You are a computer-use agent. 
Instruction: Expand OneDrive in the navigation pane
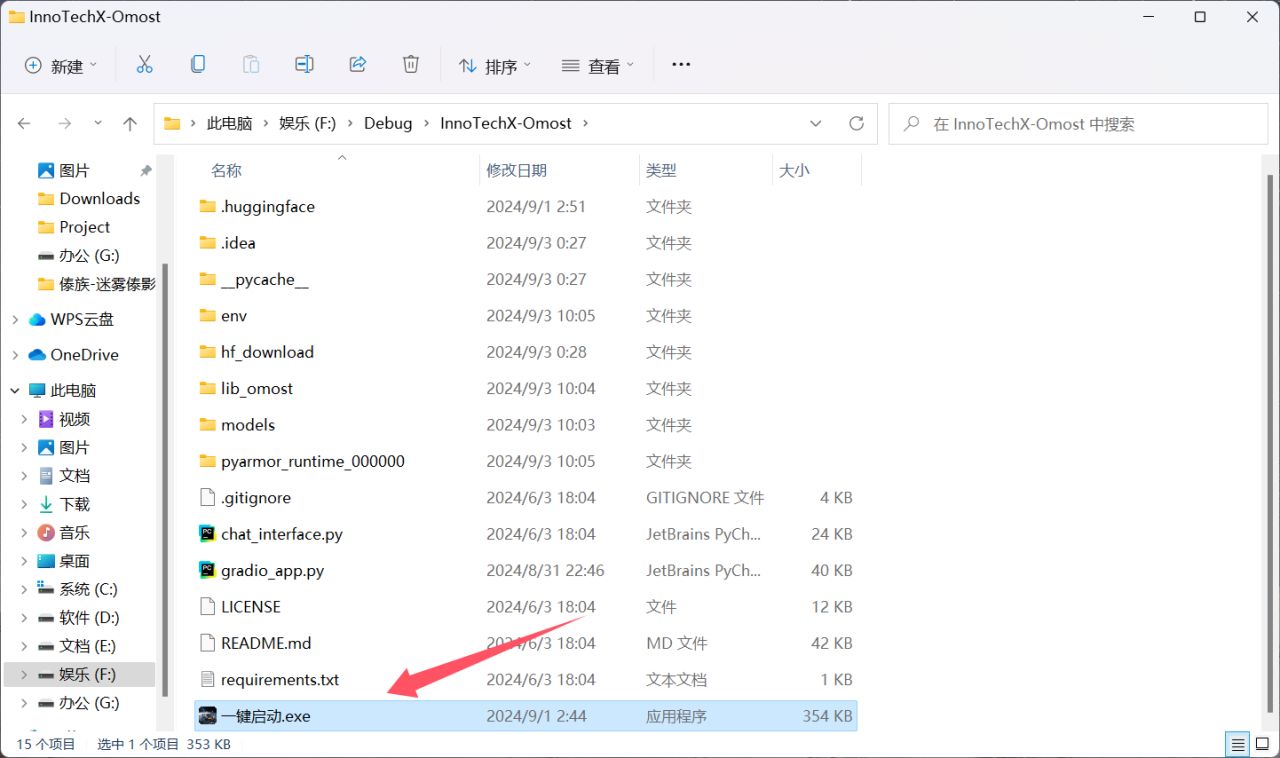pos(14,354)
